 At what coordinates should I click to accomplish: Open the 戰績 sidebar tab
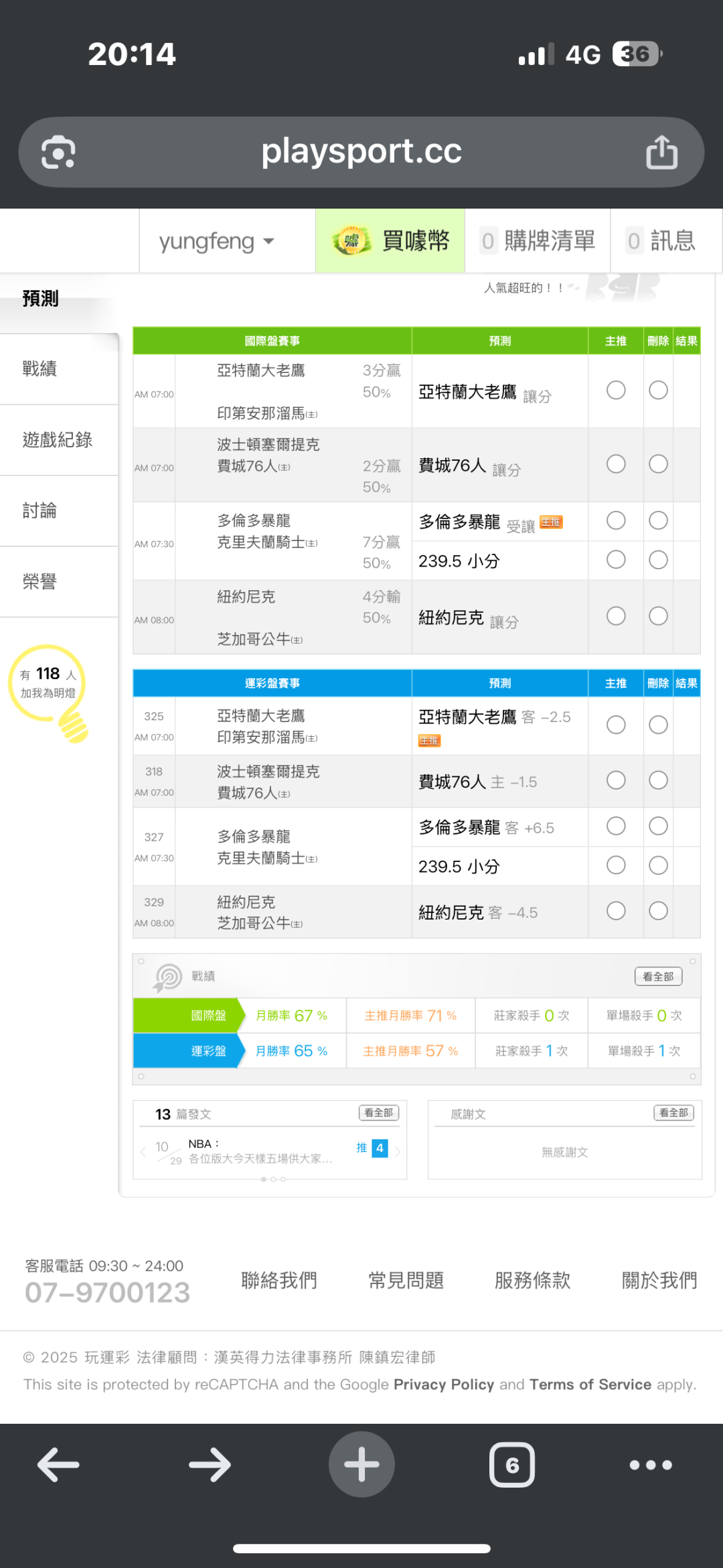[x=40, y=369]
